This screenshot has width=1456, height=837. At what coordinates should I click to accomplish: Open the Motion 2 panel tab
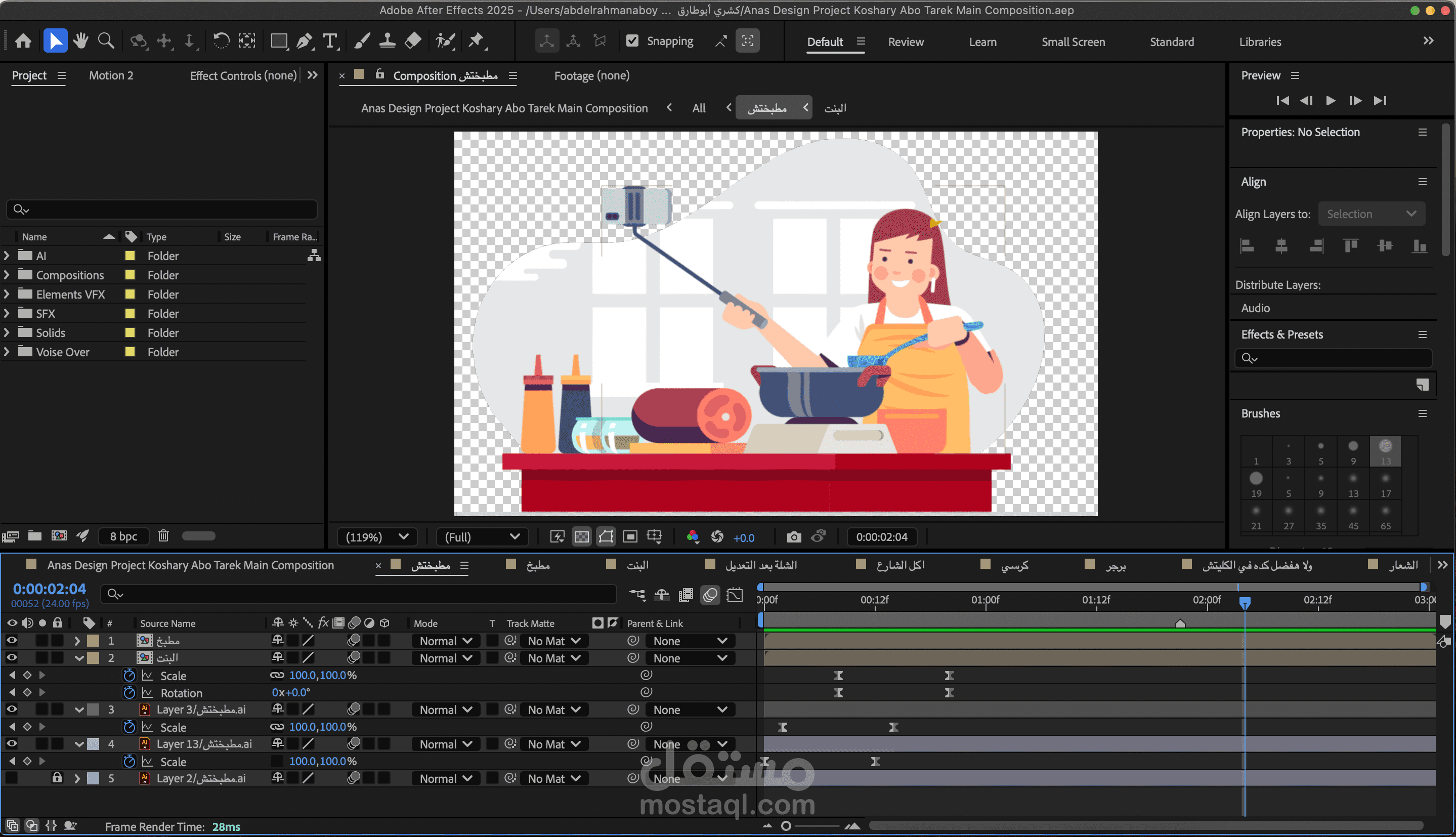[x=111, y=75]
